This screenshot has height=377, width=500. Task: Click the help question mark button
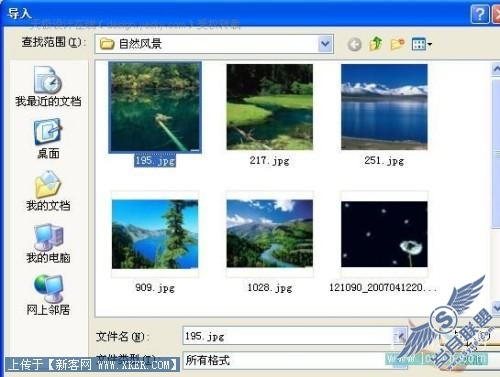pyautogui.click(x=480, y=14)
